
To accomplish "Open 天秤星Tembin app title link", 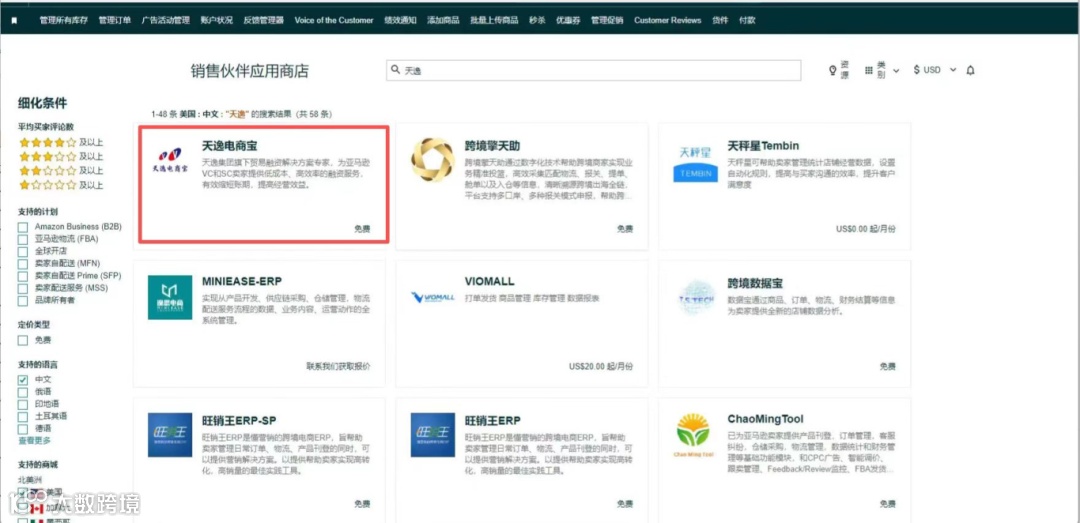I will coord(763,146).
